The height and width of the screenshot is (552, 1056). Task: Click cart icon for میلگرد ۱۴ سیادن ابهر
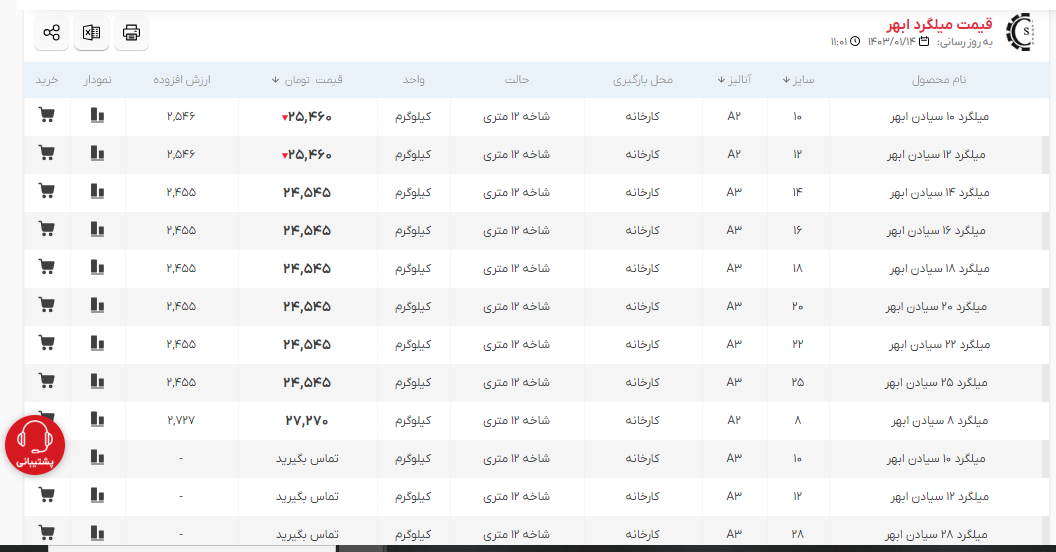(46, 192)
